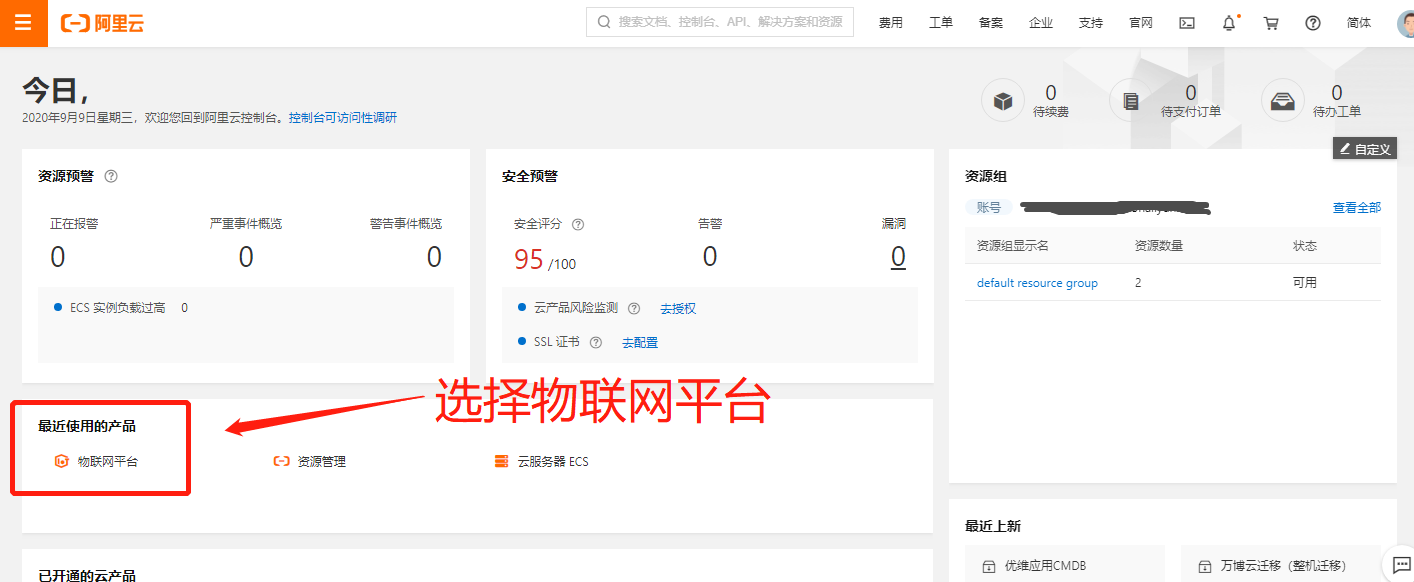The width and height of the screenshot is (1414, 582).
Task: Open the user avatar menu
Action: click(1406, 23)
